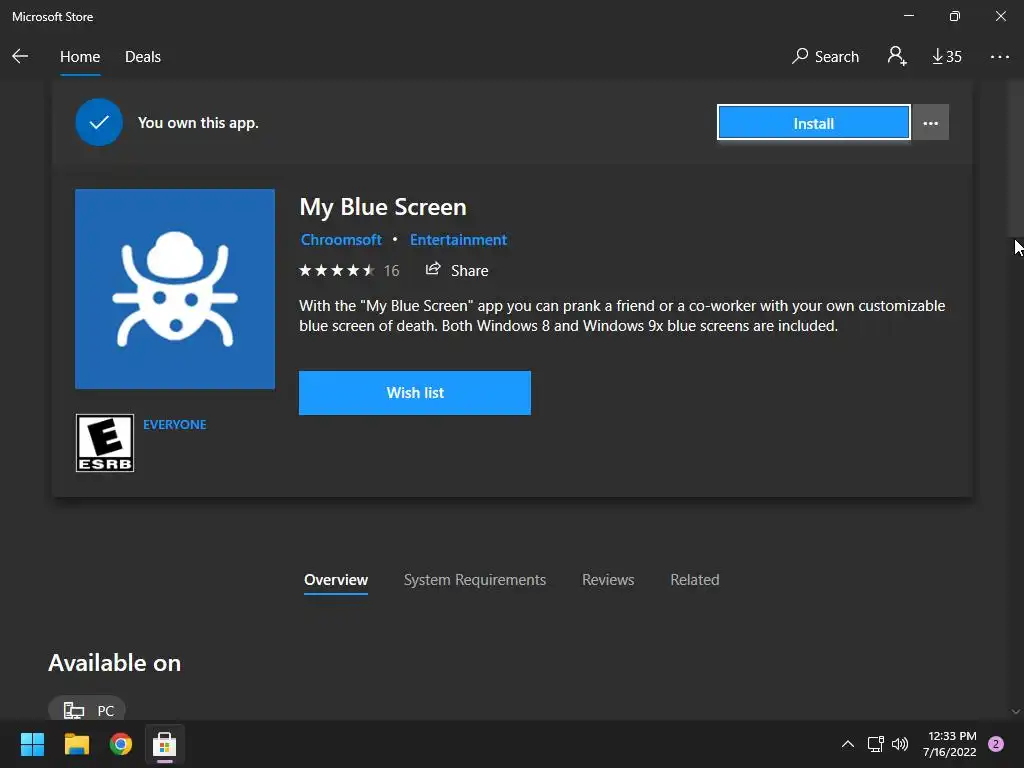Click the volume speaker tray icon

[900, 744]
